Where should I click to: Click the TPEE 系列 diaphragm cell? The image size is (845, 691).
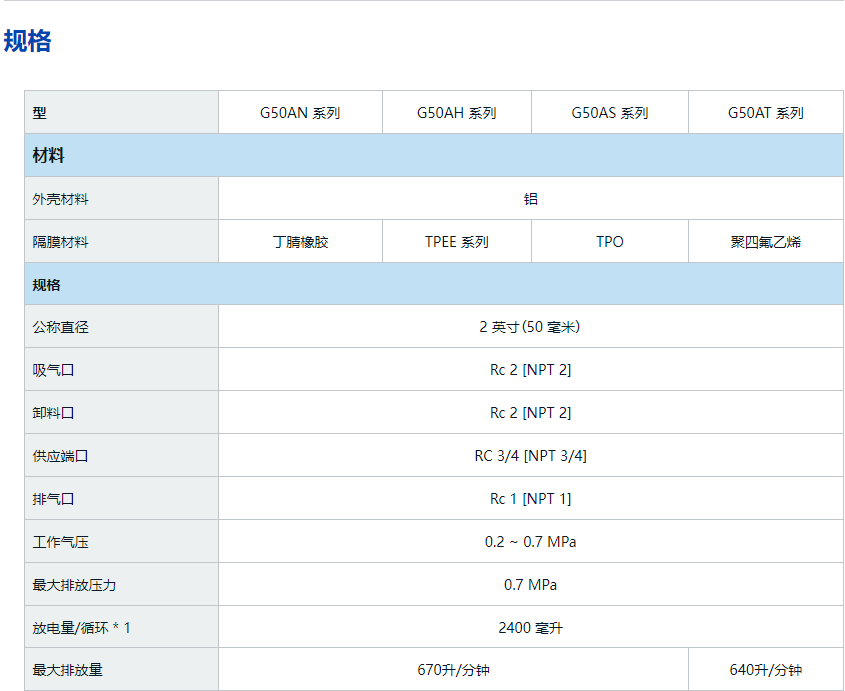click(456, 242)
